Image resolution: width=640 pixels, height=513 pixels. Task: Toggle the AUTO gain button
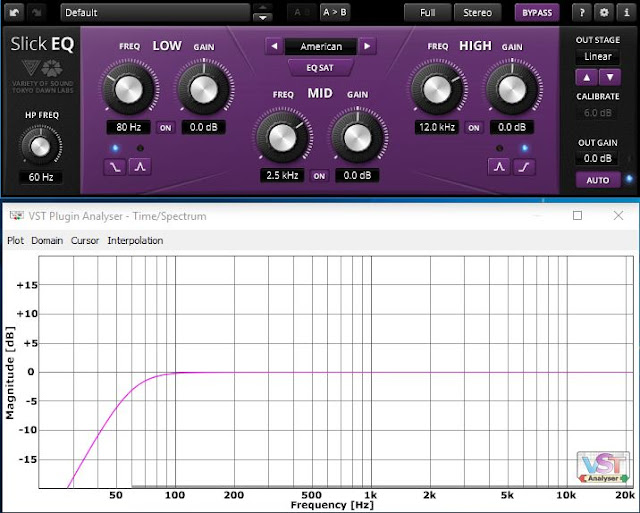[598, 180]
